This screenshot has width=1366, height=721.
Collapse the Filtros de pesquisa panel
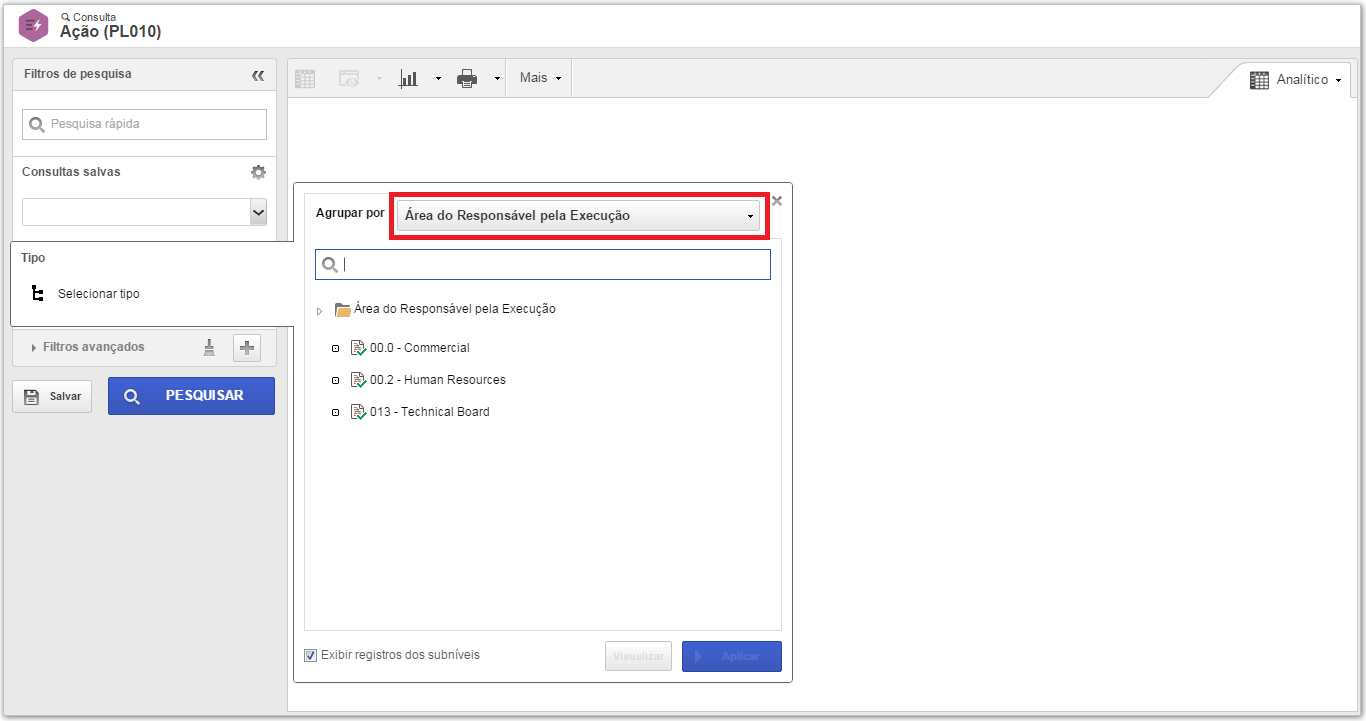[x=258, y=75]
